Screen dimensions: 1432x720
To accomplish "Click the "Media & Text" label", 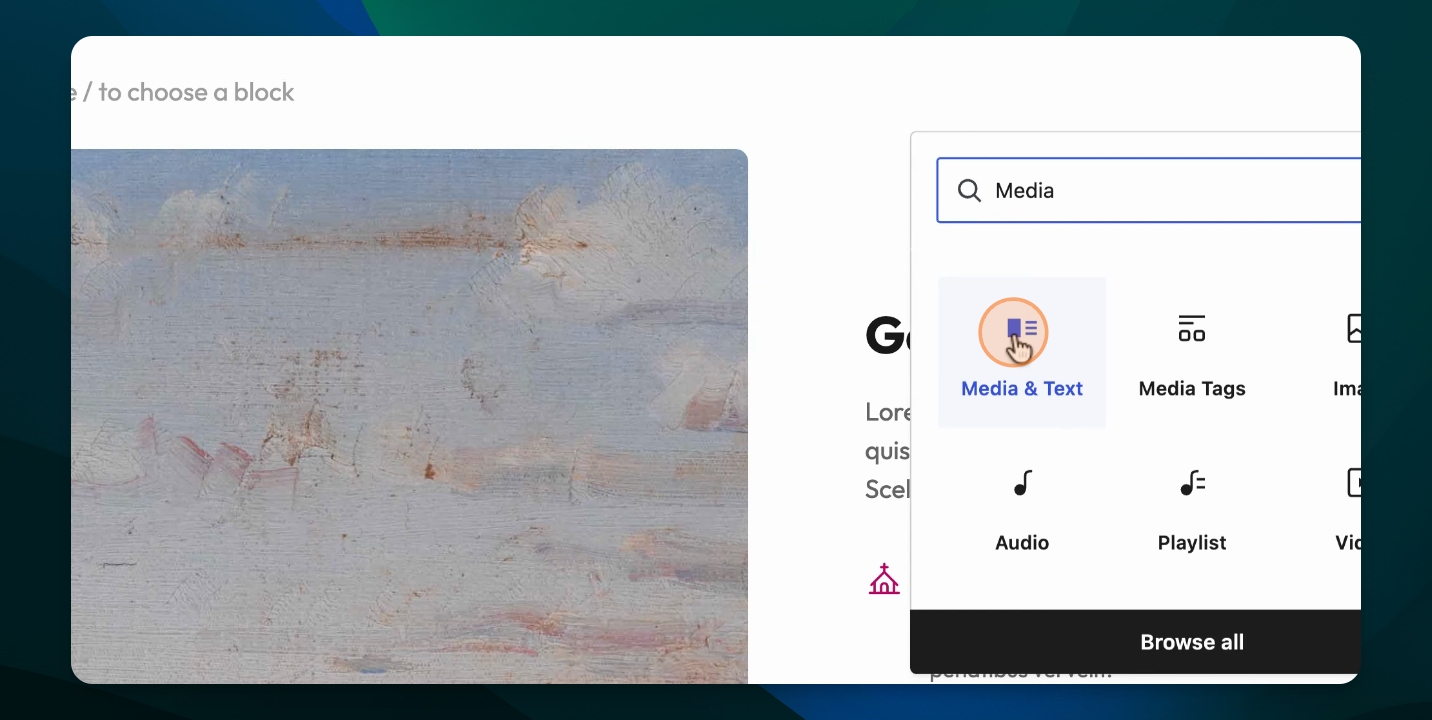I will pyautogui.click(x=1022, y=389).
